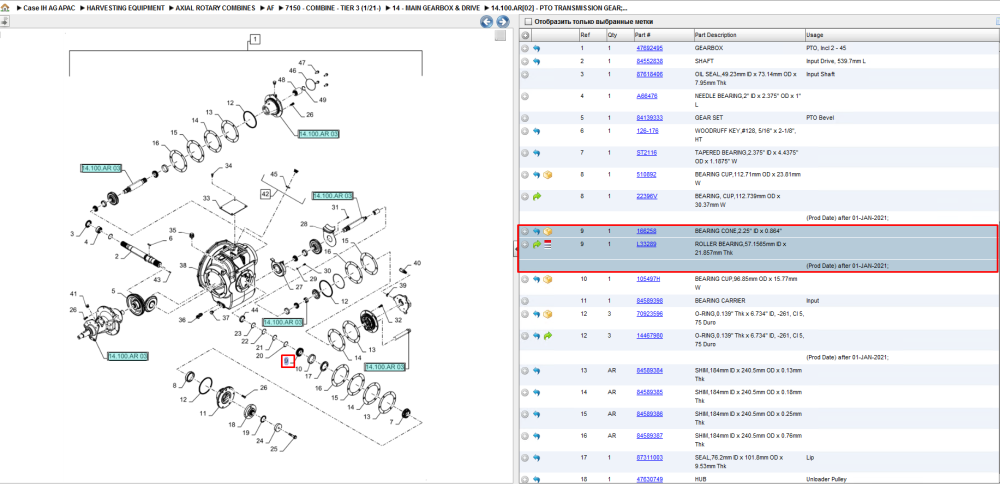Open 'AF' breadcrumb item
1000x484 pixels.
pos(270,8)
